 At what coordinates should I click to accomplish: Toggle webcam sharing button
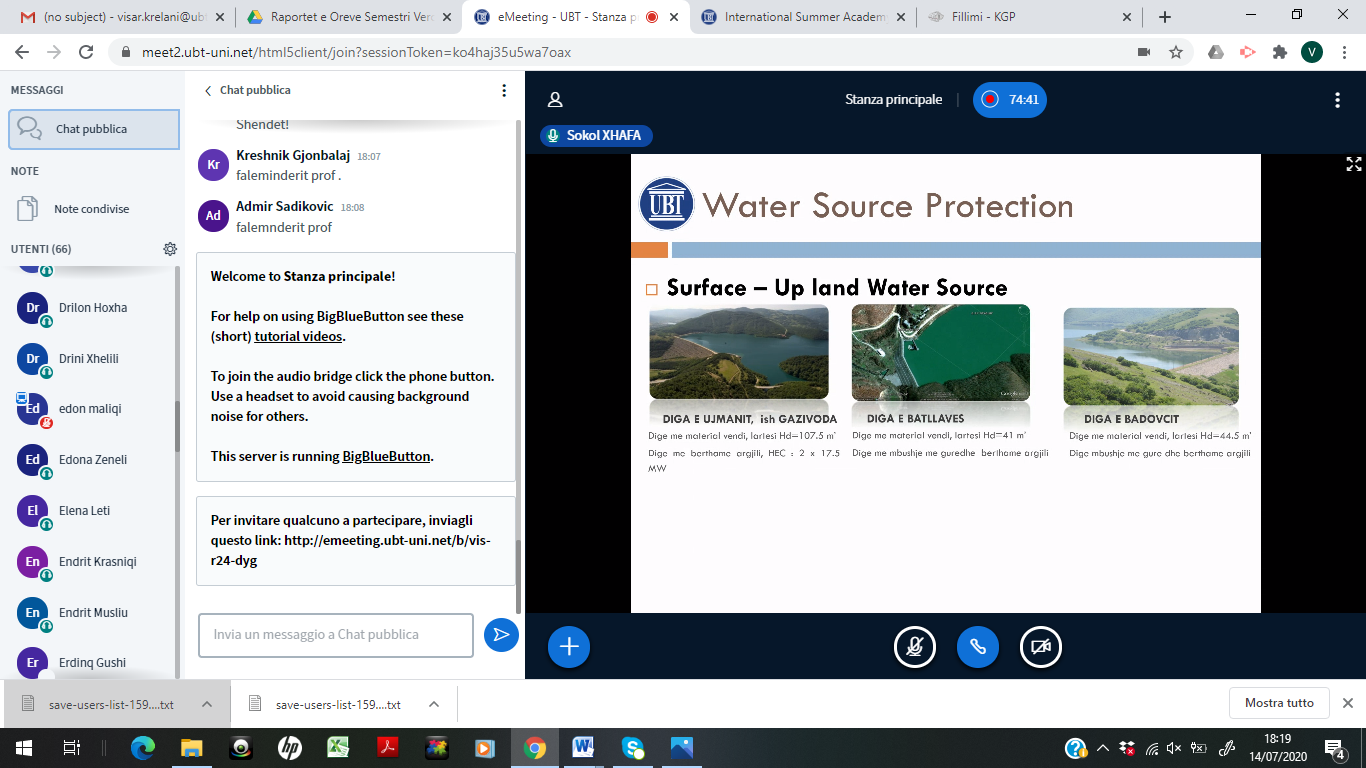[1040, 647]
